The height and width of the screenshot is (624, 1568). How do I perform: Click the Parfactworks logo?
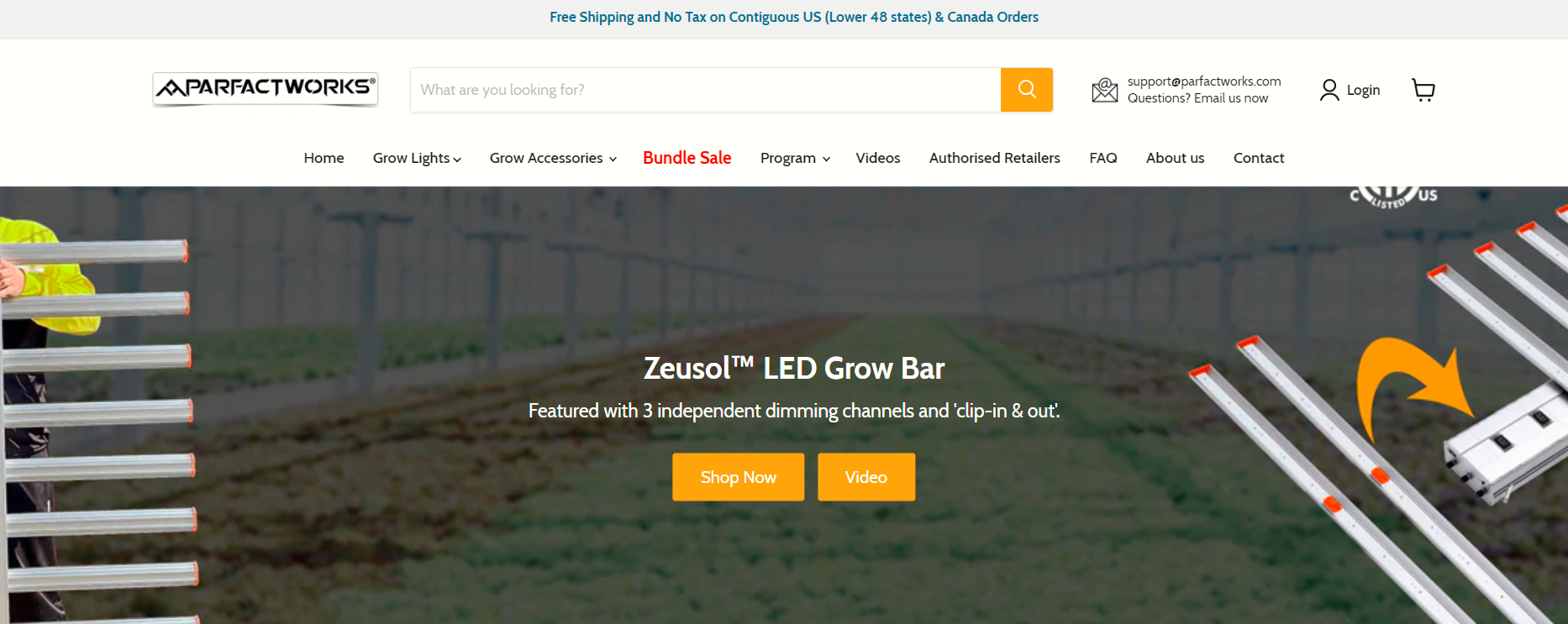click(265, 88)
